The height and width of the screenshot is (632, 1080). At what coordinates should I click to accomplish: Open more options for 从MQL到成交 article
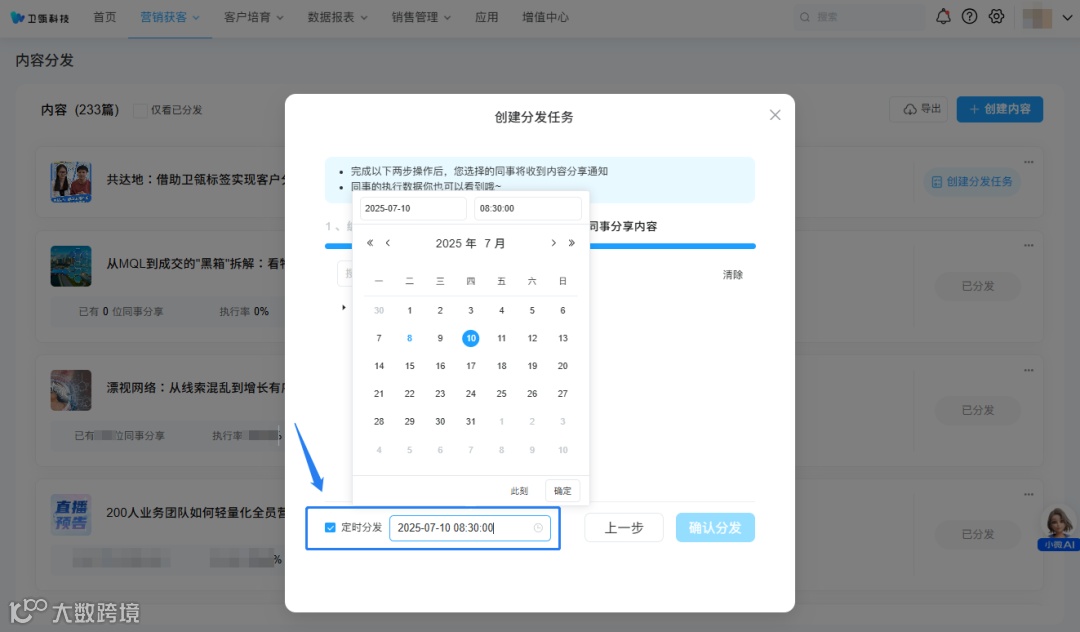click(x=1028, y=246)
